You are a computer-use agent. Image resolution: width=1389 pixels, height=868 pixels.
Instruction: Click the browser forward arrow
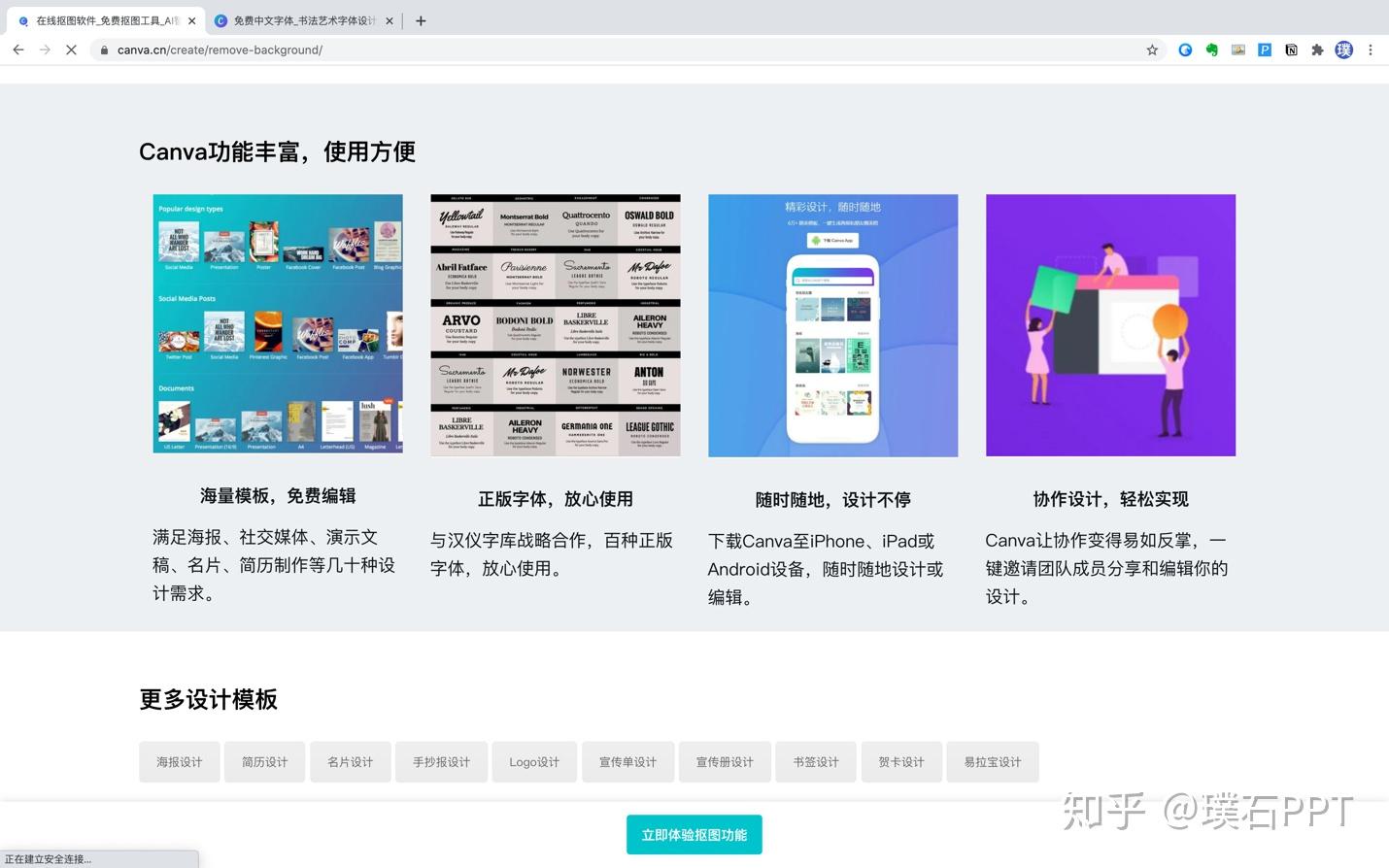(x=45, y=50)
